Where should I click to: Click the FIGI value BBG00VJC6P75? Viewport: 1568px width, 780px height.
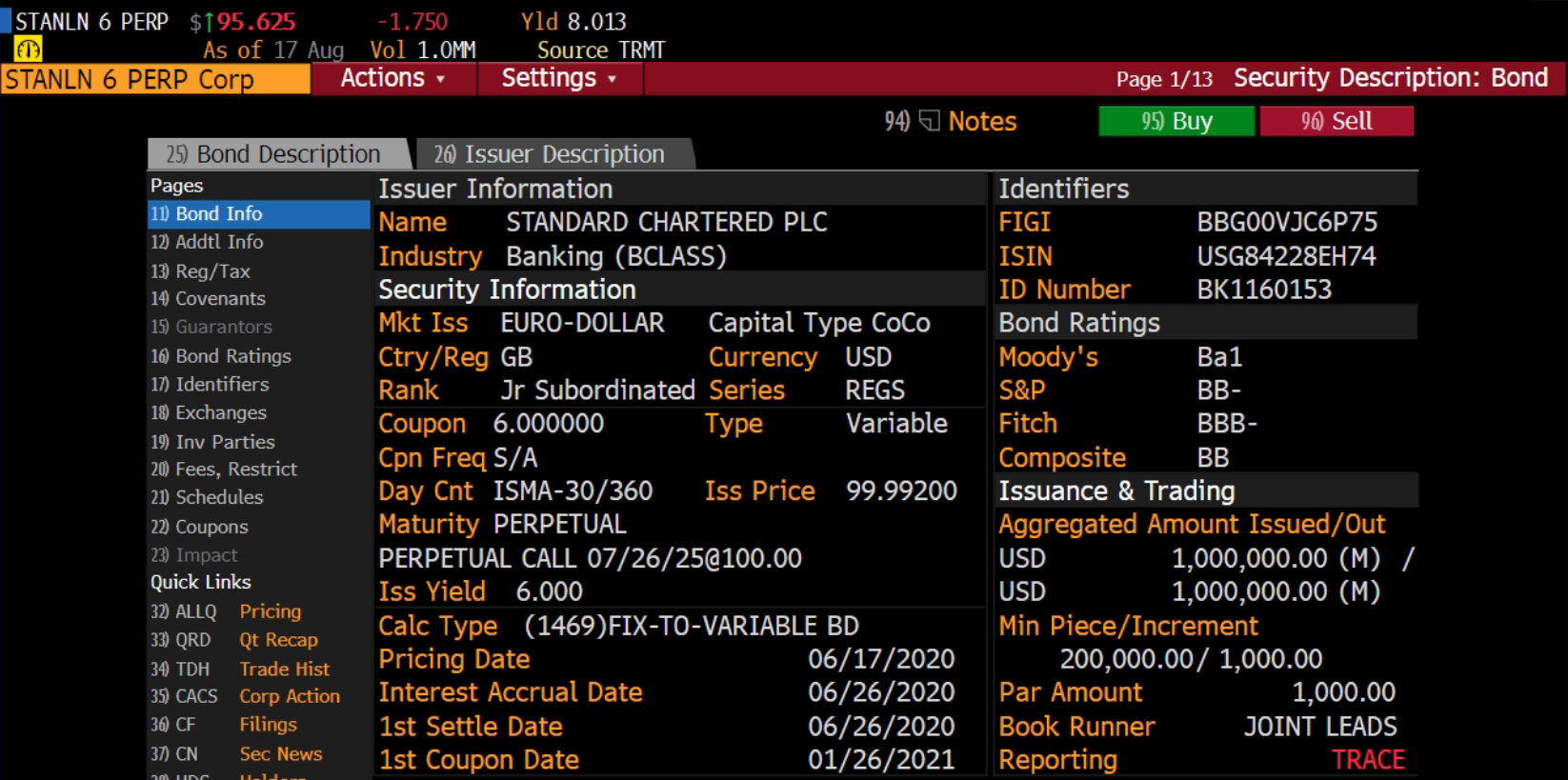coord(1287,222)
